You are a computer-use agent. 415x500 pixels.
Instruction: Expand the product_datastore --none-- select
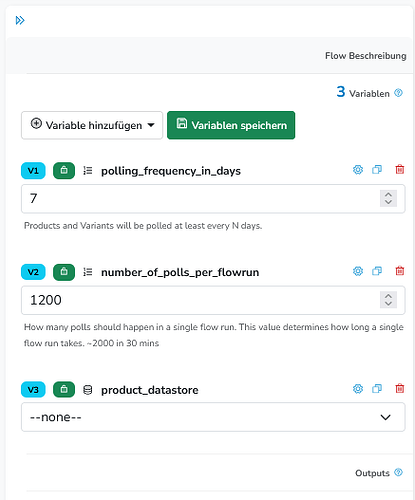pyautogui.click(x=213, y=417)
